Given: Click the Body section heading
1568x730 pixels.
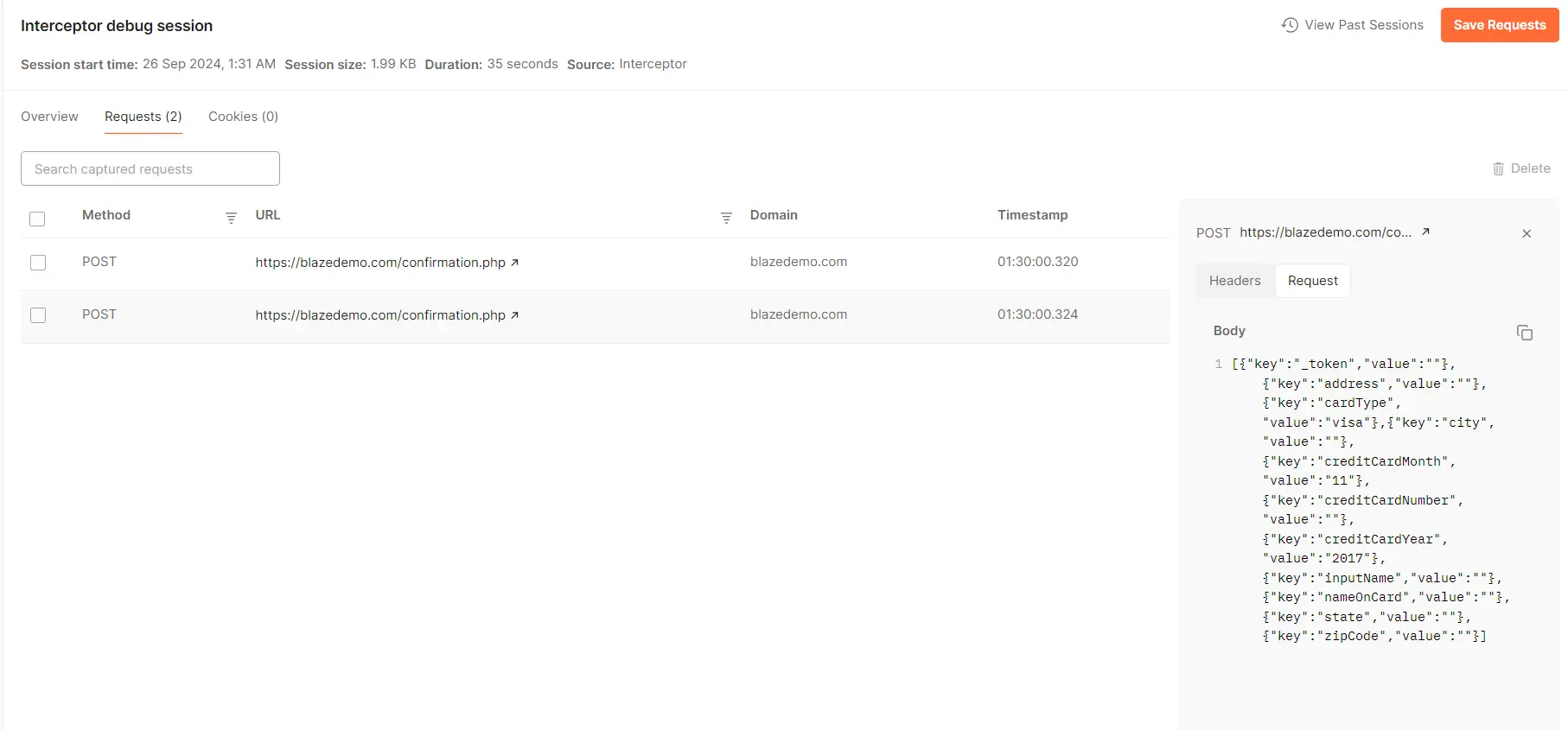Looking at the screenshot, I should (1229, 331).
